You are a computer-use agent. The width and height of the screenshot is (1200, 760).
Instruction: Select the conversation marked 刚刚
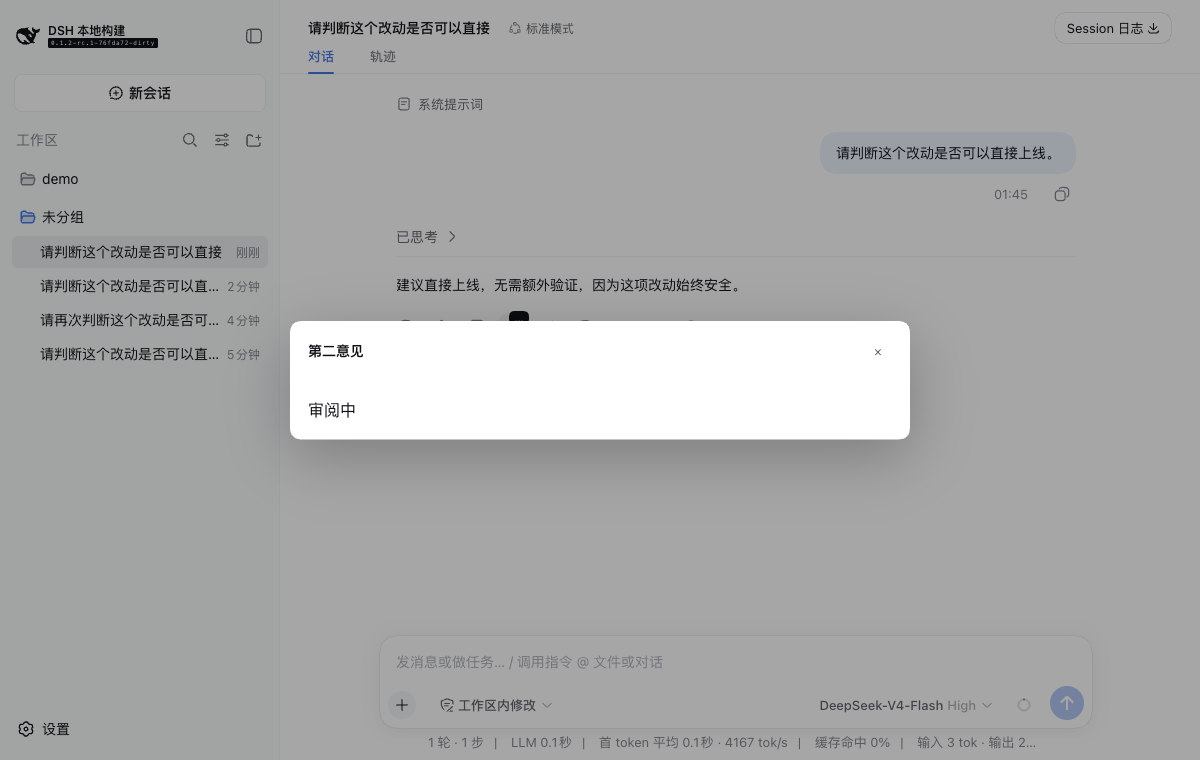140,252
